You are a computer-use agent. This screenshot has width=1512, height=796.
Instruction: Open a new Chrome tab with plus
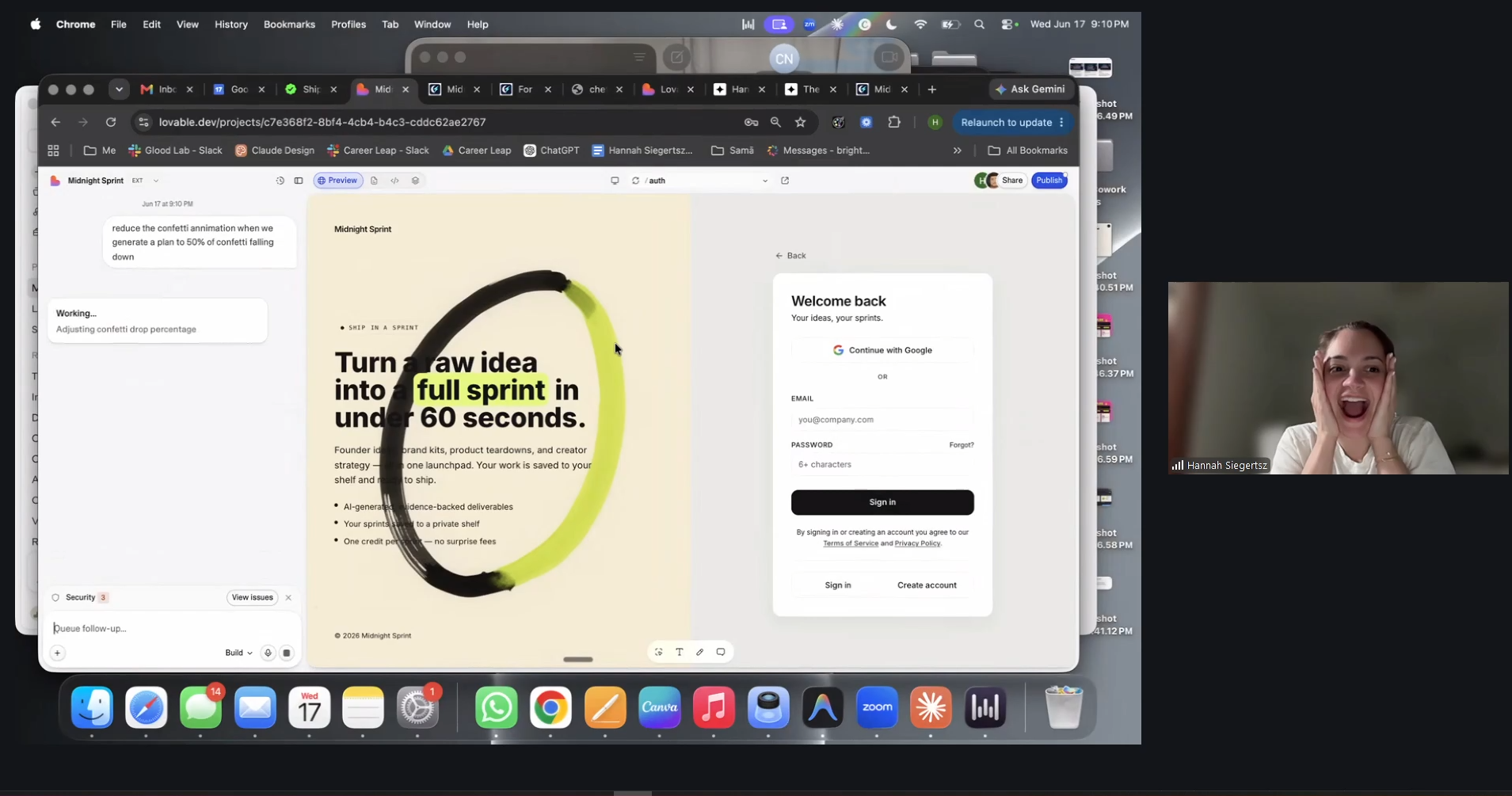click(932, 90)
